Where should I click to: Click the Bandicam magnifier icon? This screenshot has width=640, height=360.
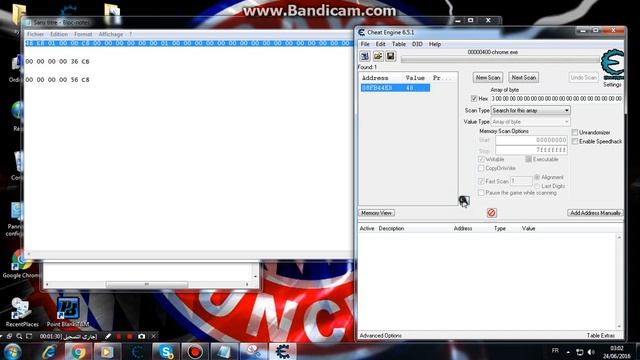[19, 336]
